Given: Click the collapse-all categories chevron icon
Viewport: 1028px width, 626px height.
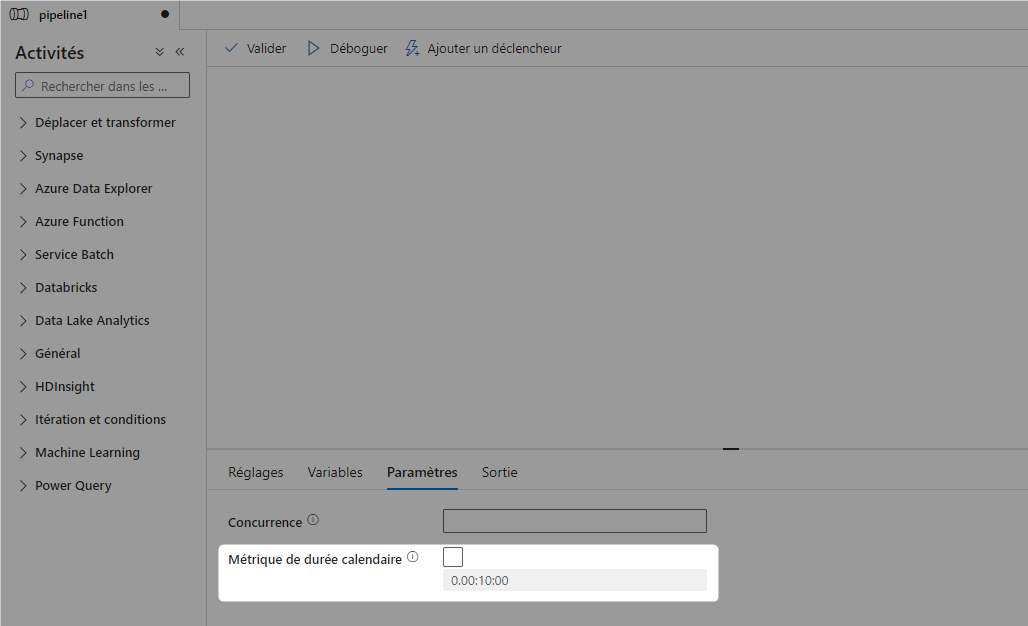Looking at the screenshot, I should 159,51.
